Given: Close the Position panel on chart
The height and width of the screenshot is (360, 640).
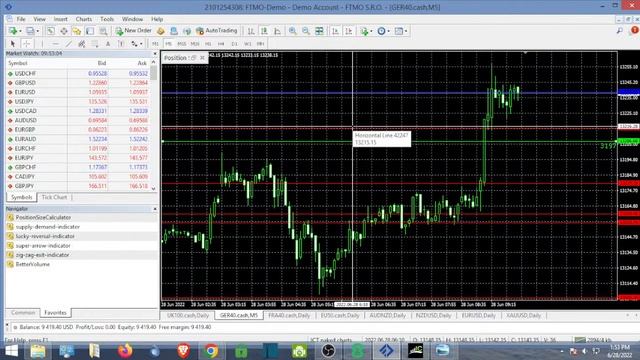Looking at the screenshot, I should click(202, 58).
